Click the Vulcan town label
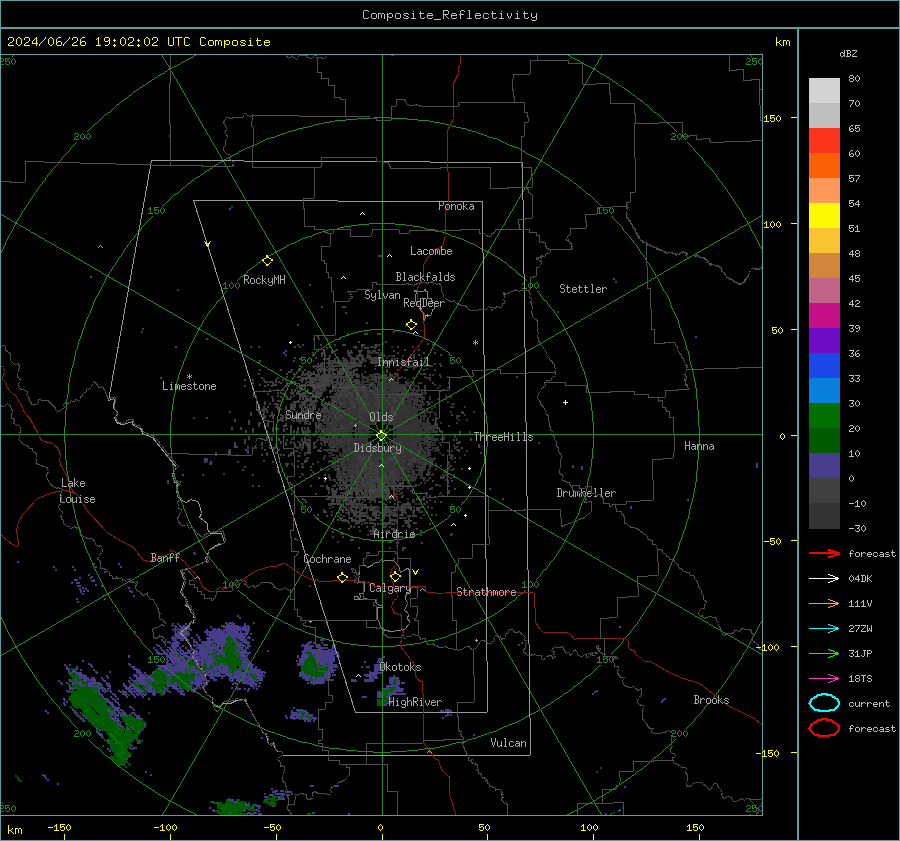This screenshot has height=841, width=900. tap(508, 743)
